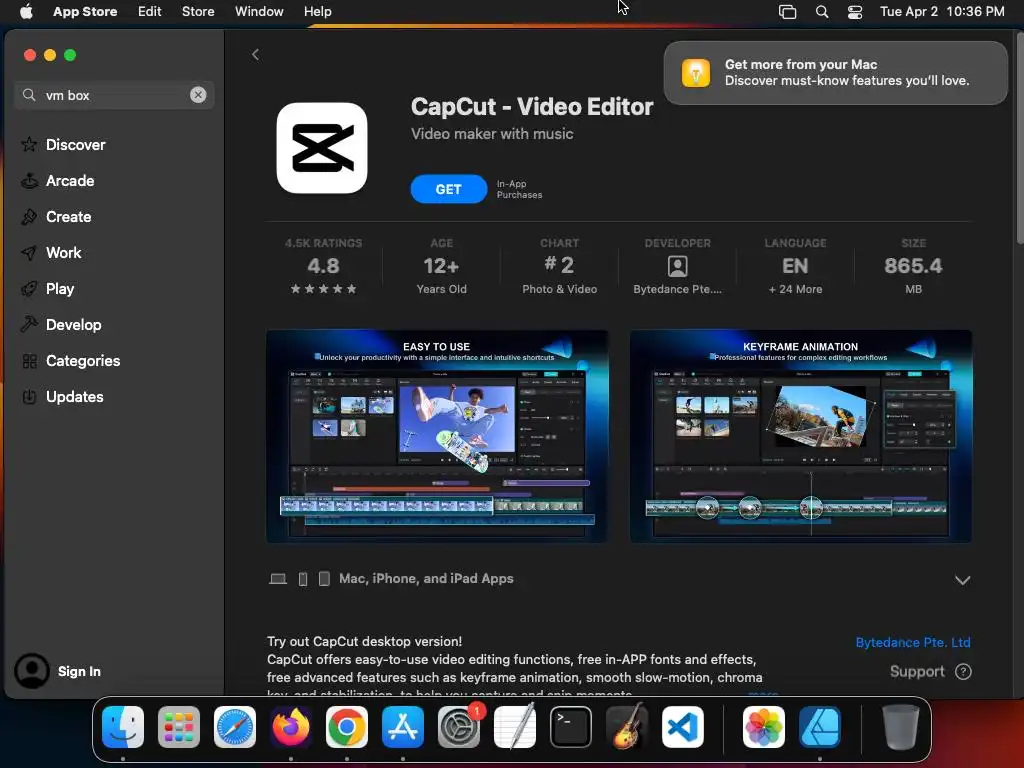Open the Edit menu
This screenshot has width=1024, height=768.
150,11
